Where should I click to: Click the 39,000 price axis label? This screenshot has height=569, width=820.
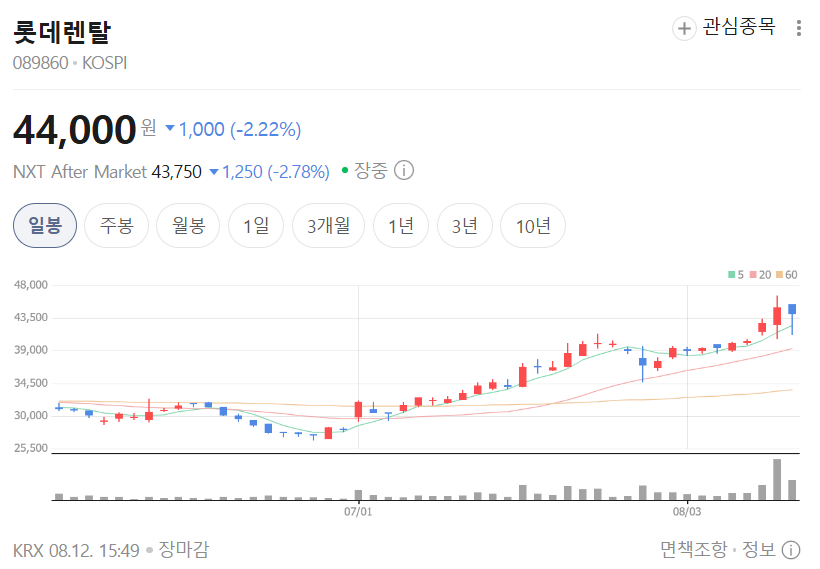(x=31, y=350)
